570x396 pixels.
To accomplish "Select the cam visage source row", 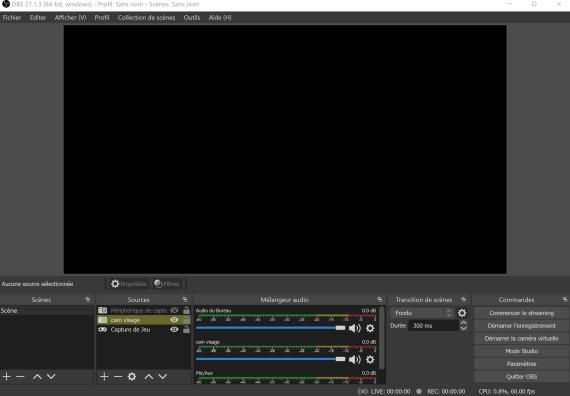I will (x=144, y=320).
